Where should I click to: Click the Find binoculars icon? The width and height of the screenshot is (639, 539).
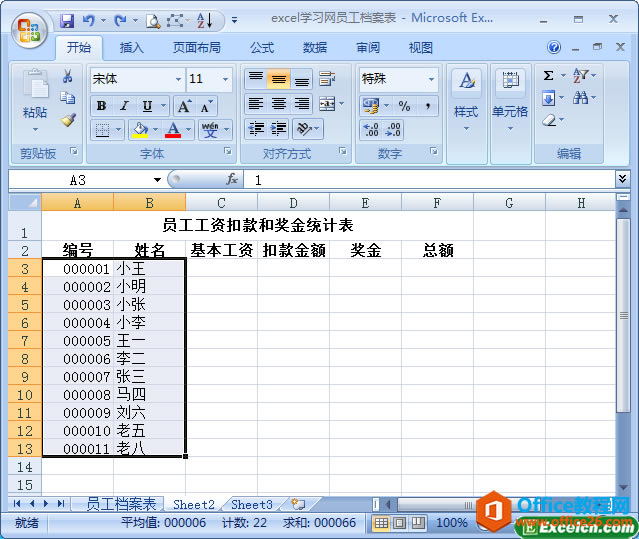pyautogui.click(x=581, y=98)
